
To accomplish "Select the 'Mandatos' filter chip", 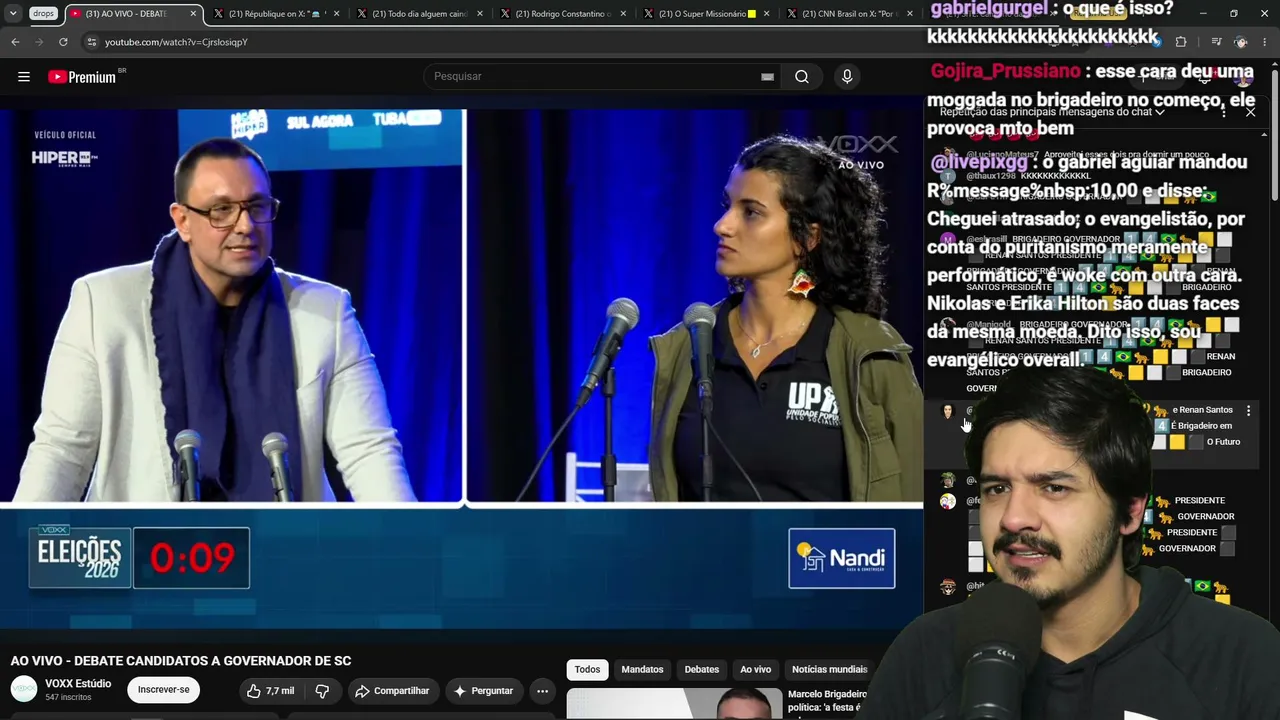I will [642, 670].
